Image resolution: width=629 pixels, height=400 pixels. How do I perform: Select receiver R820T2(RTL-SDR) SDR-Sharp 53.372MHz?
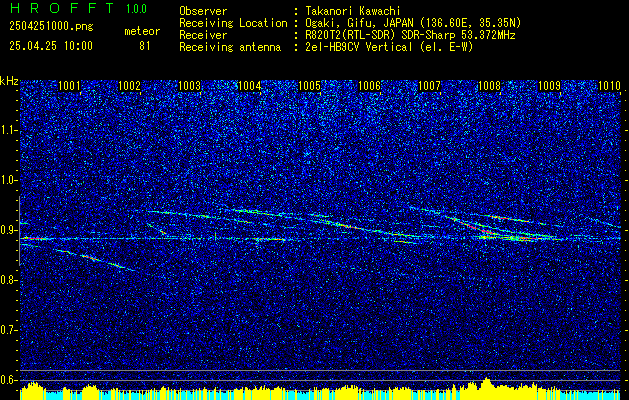(x=408, y=35)
